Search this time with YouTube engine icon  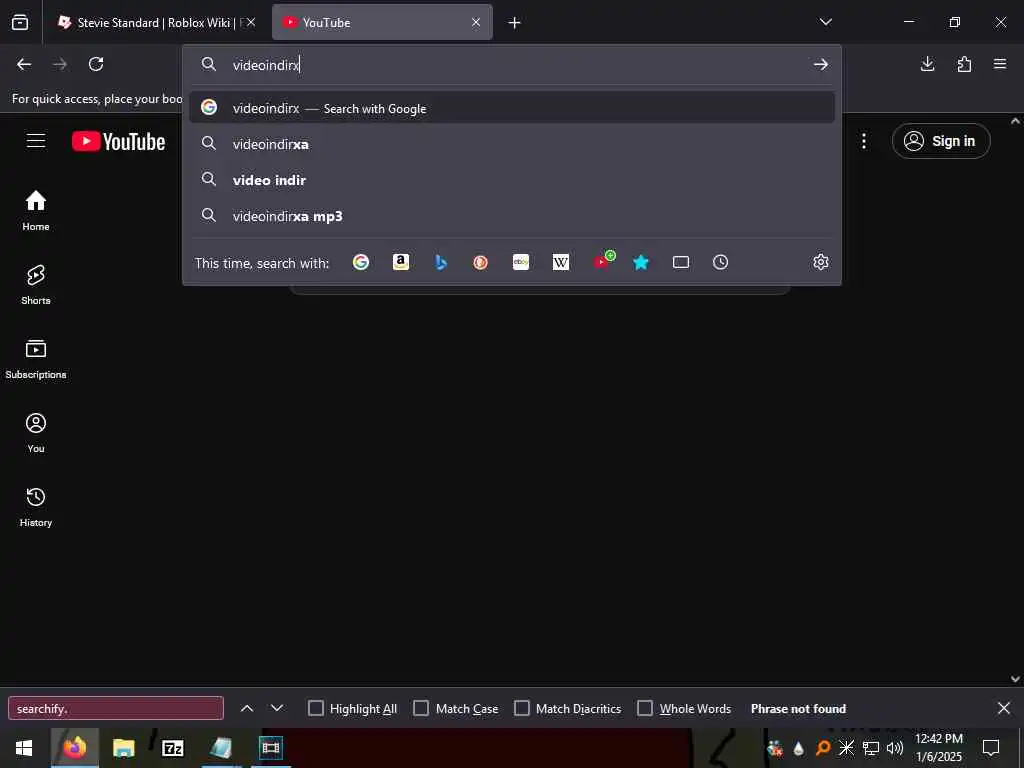[603, 261]
